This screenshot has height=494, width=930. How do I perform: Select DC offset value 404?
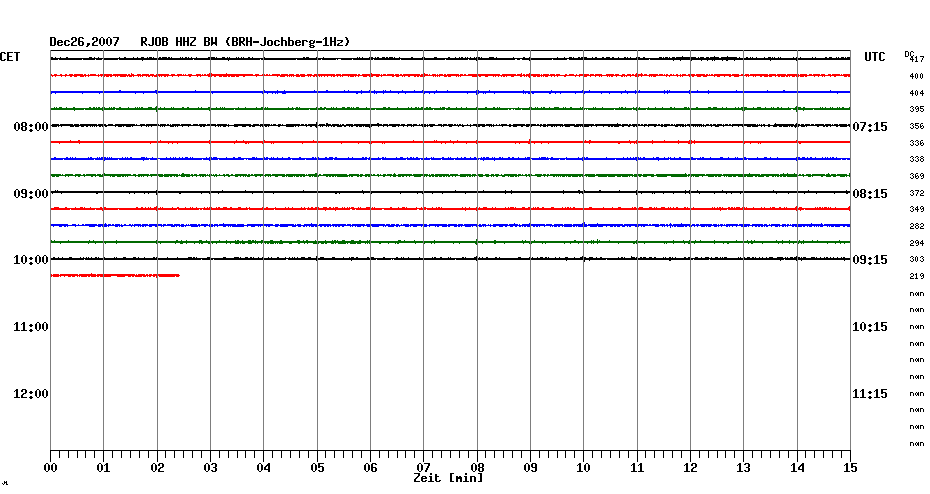[917, 93]
